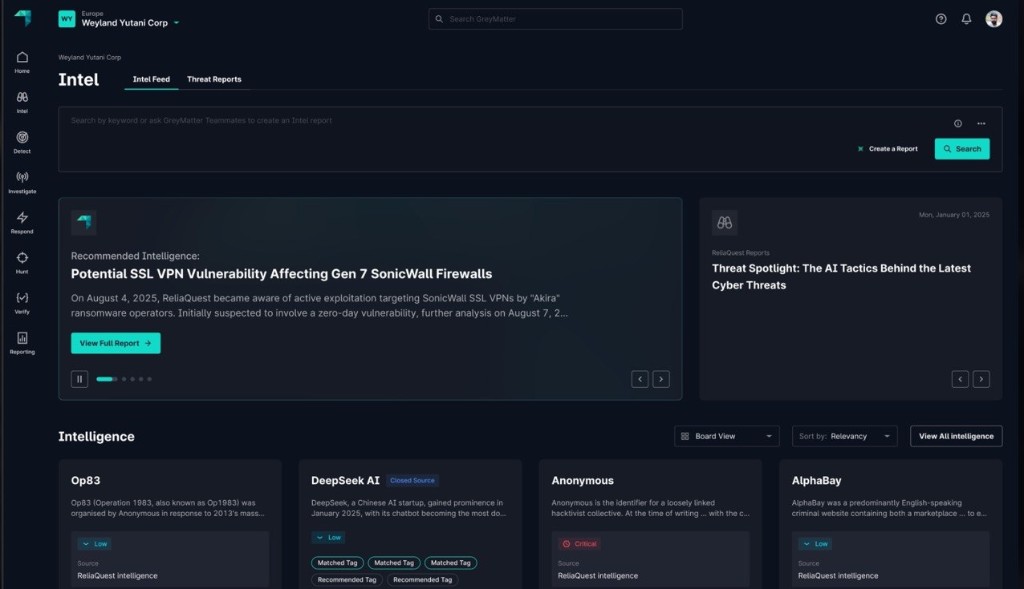Click View Full Report button
The image size is (1024, 589).
pyautogui.click(x=116, y=343)
